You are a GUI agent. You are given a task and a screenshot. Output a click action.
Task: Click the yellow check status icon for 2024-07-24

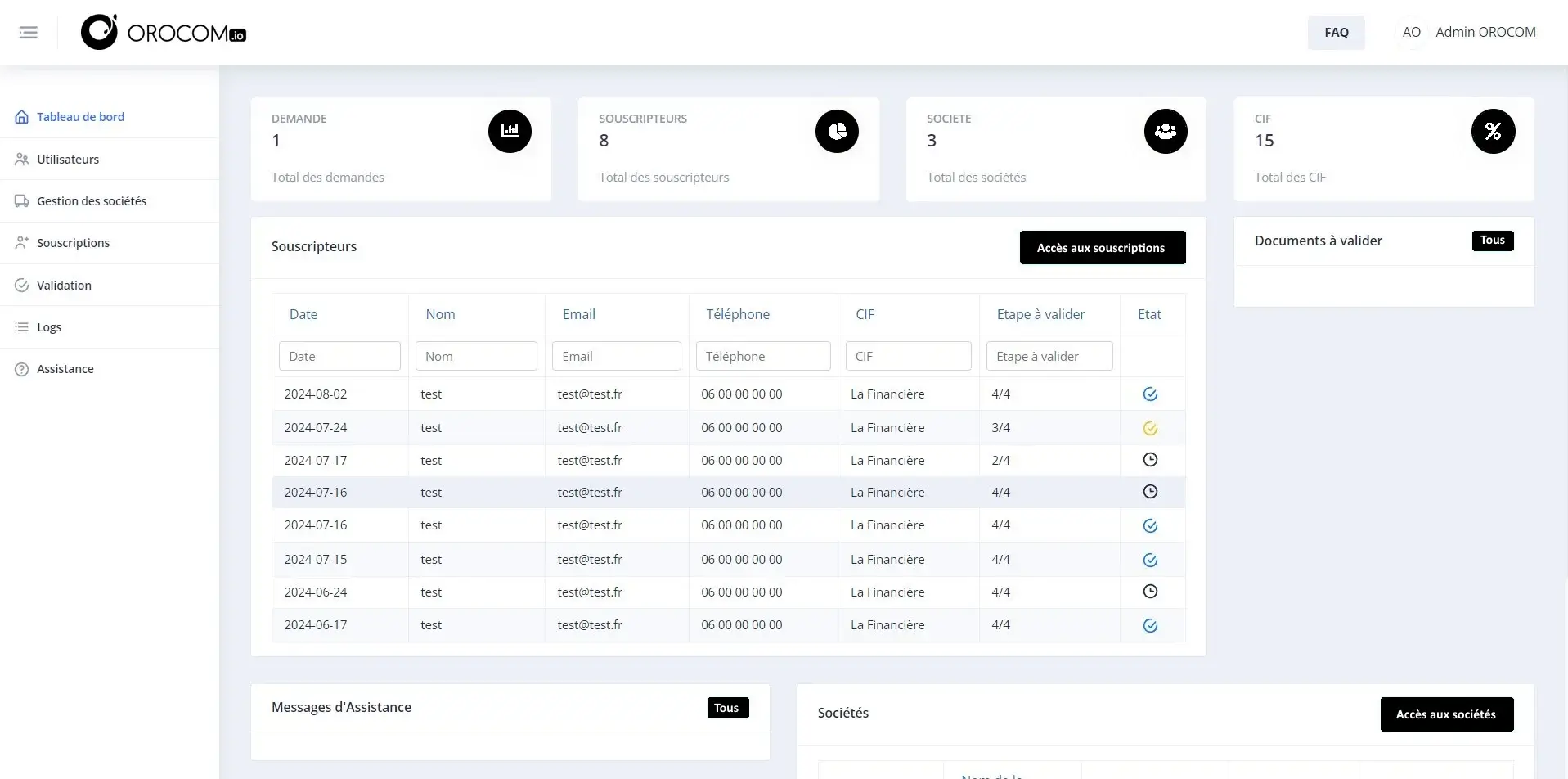pos(1150,428)
